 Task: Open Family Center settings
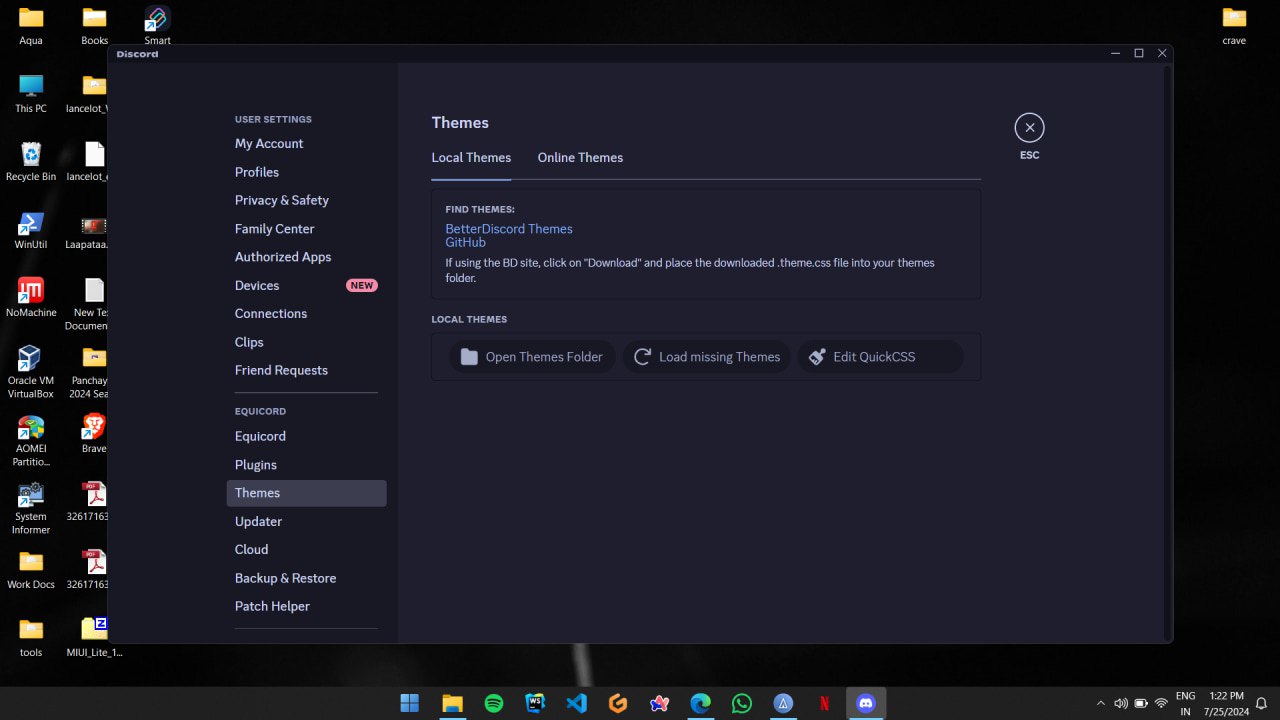click(x=306, y=229)
